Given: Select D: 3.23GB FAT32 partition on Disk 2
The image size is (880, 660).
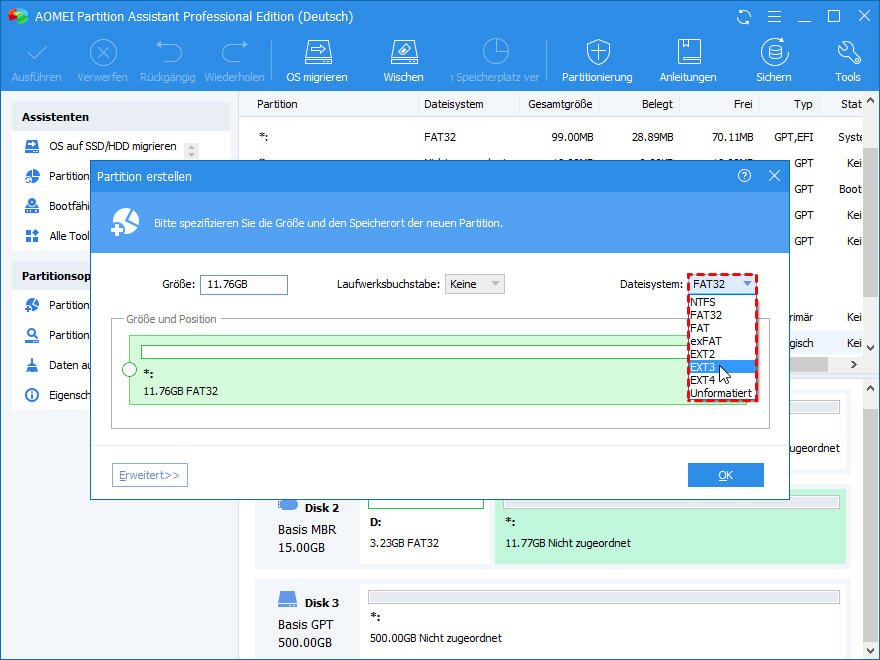Looking at the screenshot, I should (x=425, y=530).
